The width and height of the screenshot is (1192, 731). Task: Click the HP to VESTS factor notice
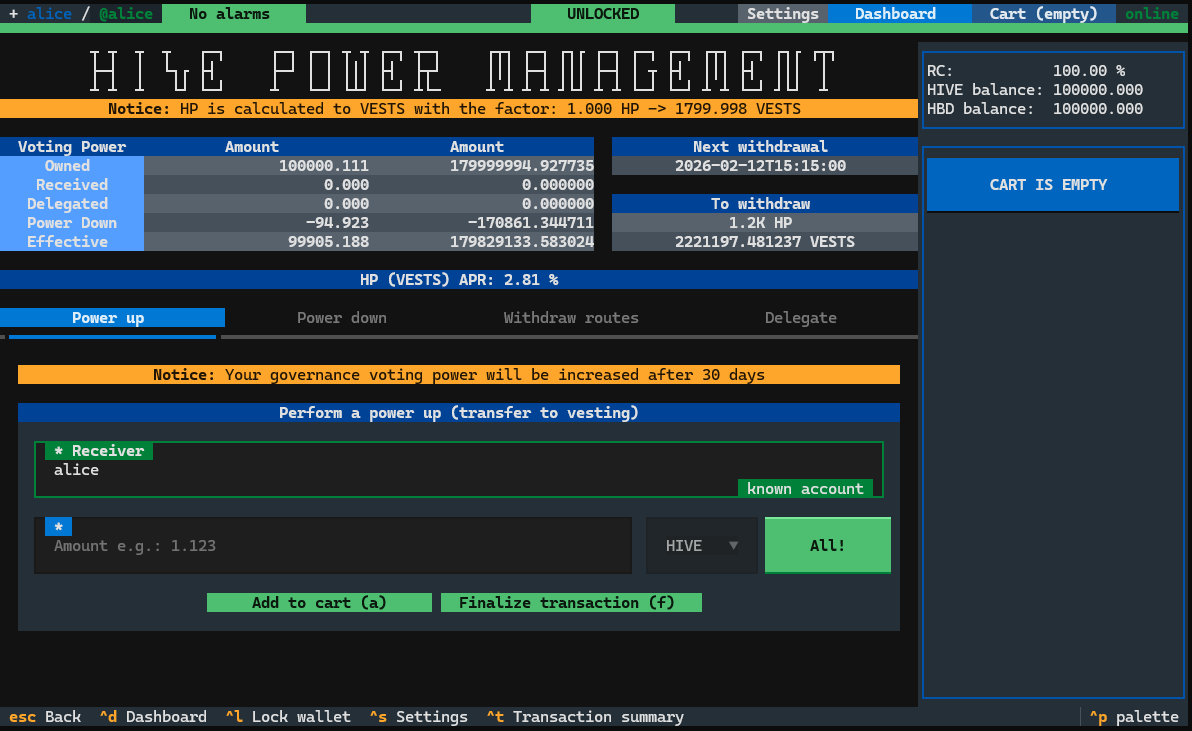tap(458, 109)
